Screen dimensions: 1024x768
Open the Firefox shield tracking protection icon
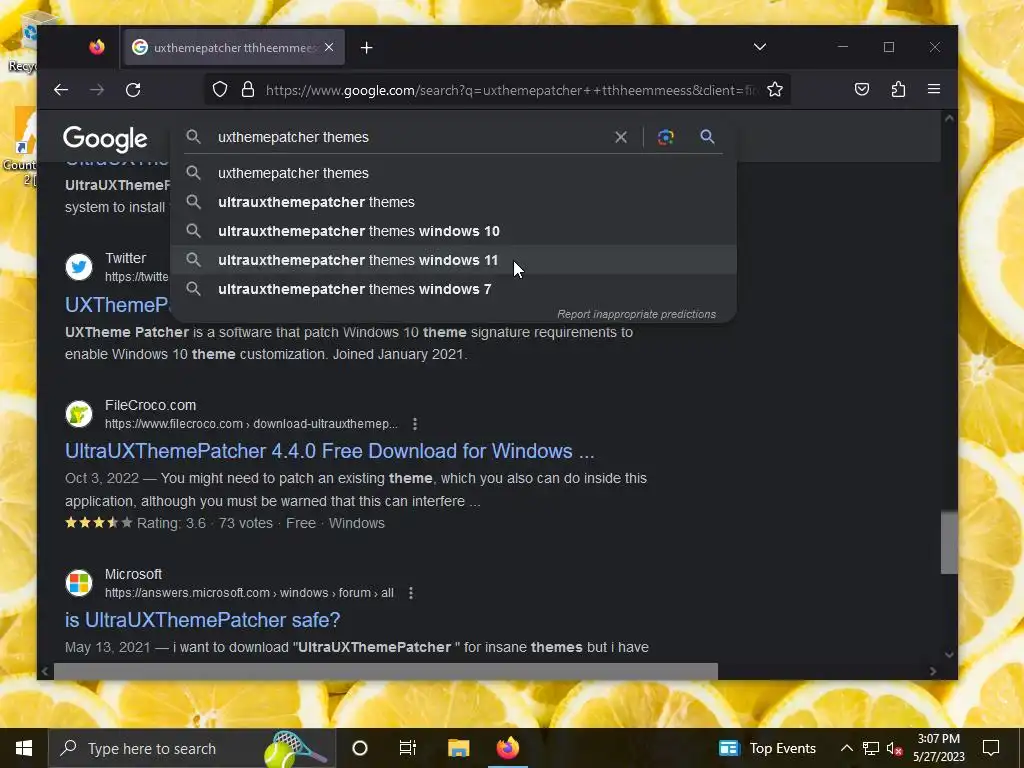coord(220,89)
